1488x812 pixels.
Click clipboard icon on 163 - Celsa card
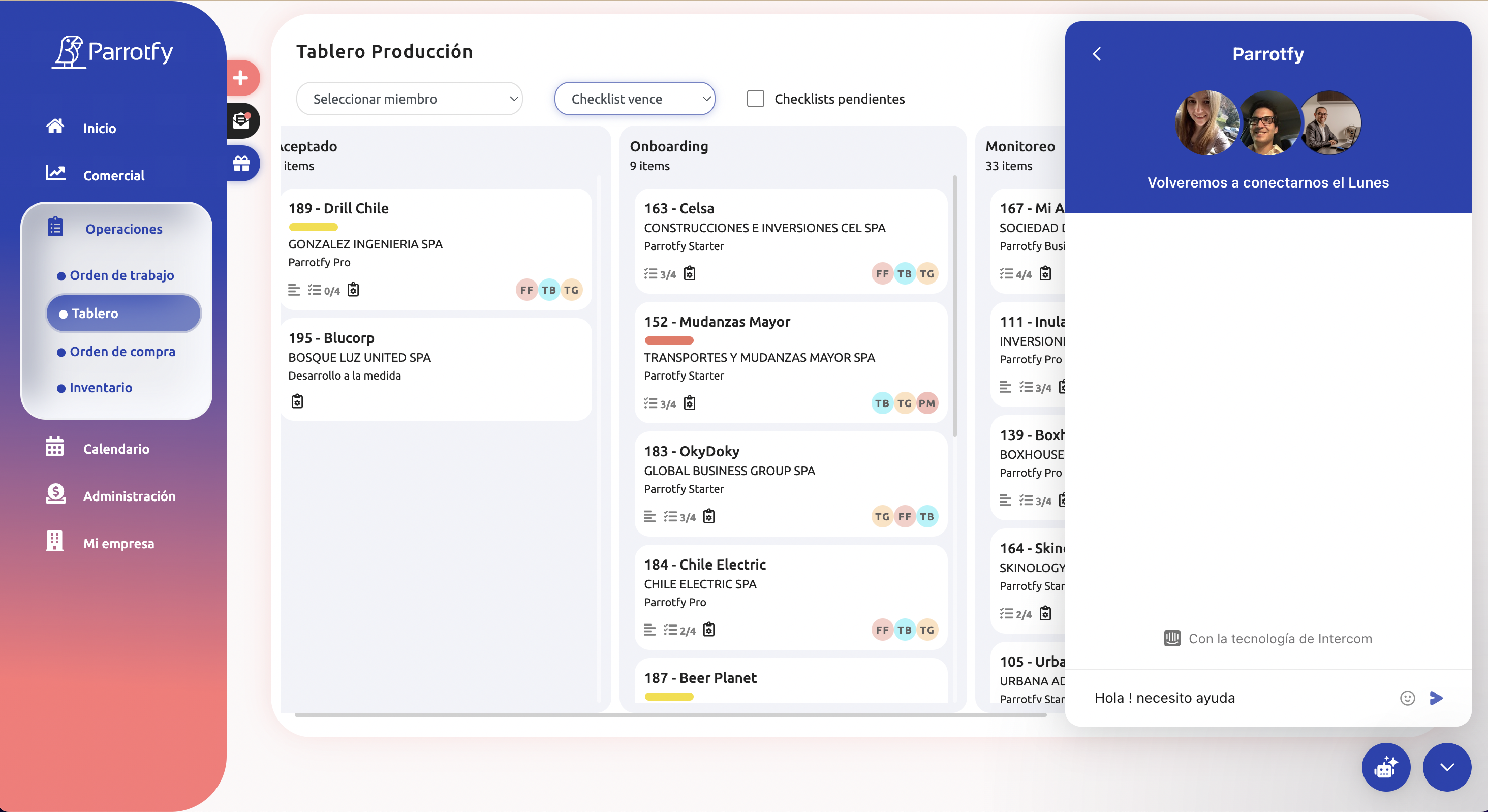coord(690,274)
